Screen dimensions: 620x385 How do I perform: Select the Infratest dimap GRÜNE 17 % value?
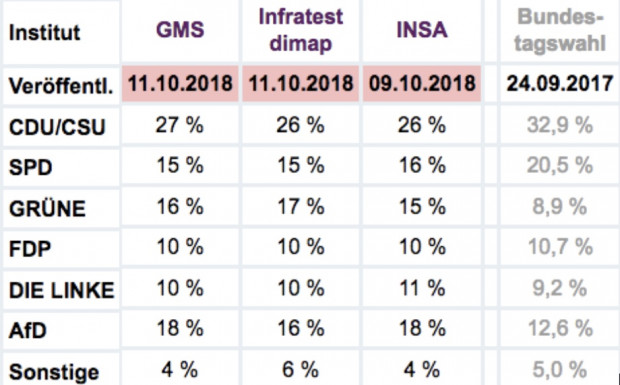pos(301,206)
